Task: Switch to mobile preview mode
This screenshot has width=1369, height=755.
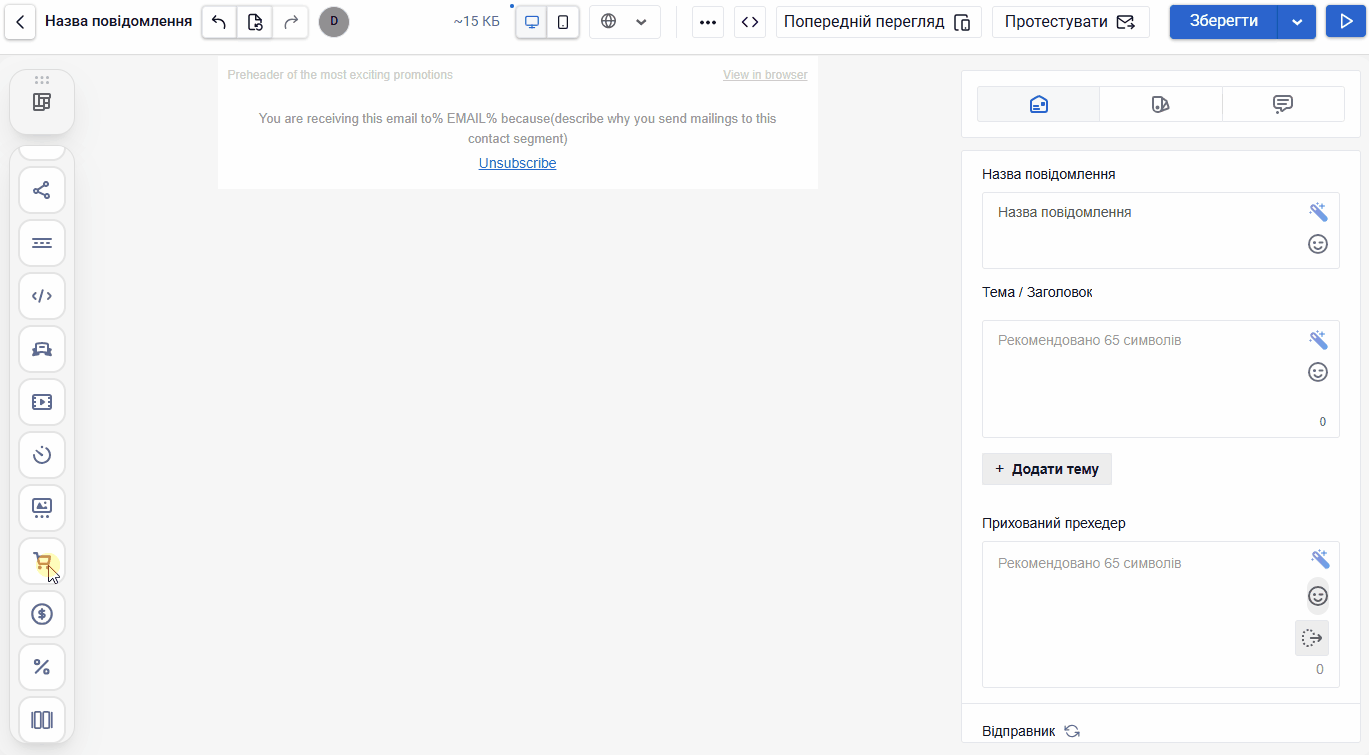Action: (x=563, y=22)
